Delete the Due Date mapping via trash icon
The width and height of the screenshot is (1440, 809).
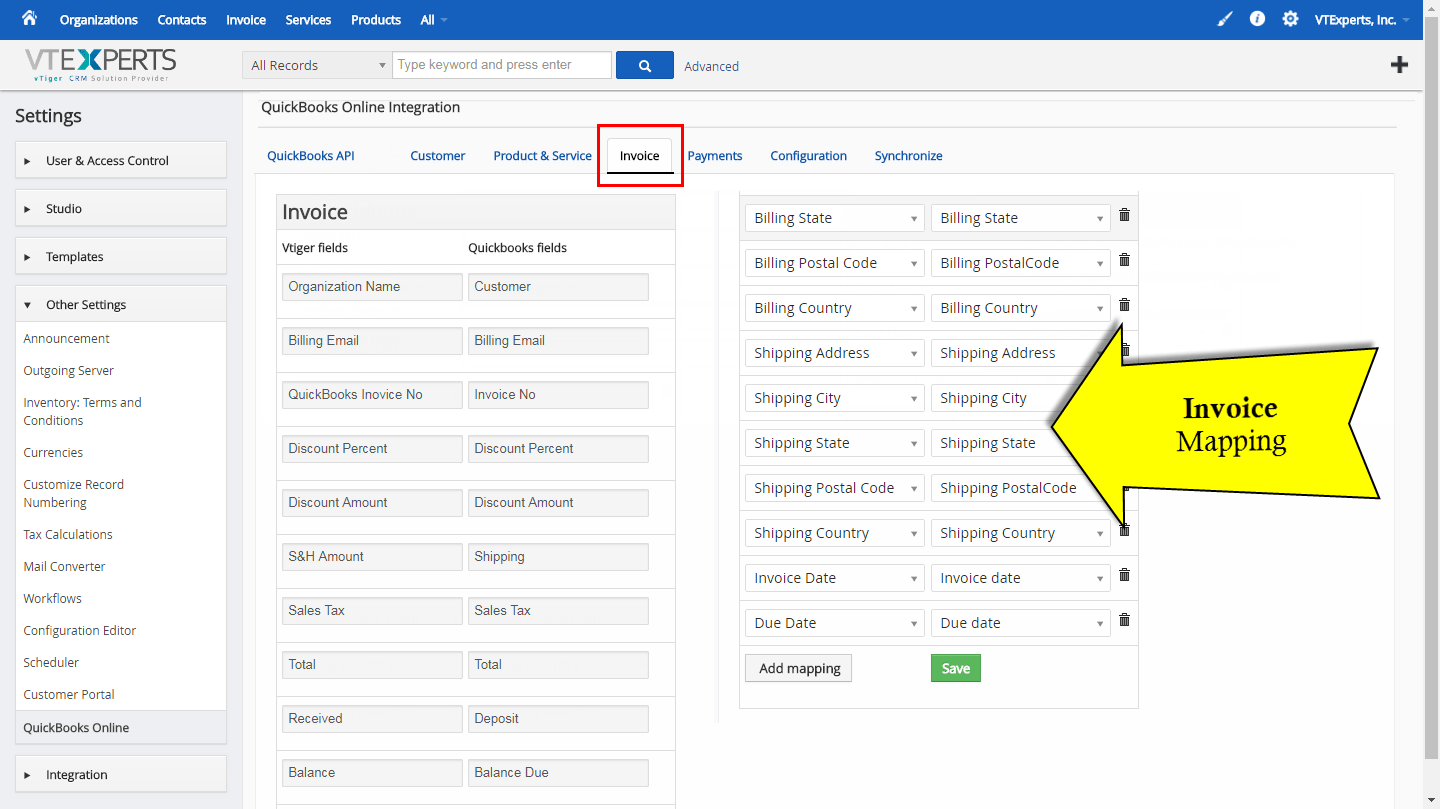(1124, 620)
